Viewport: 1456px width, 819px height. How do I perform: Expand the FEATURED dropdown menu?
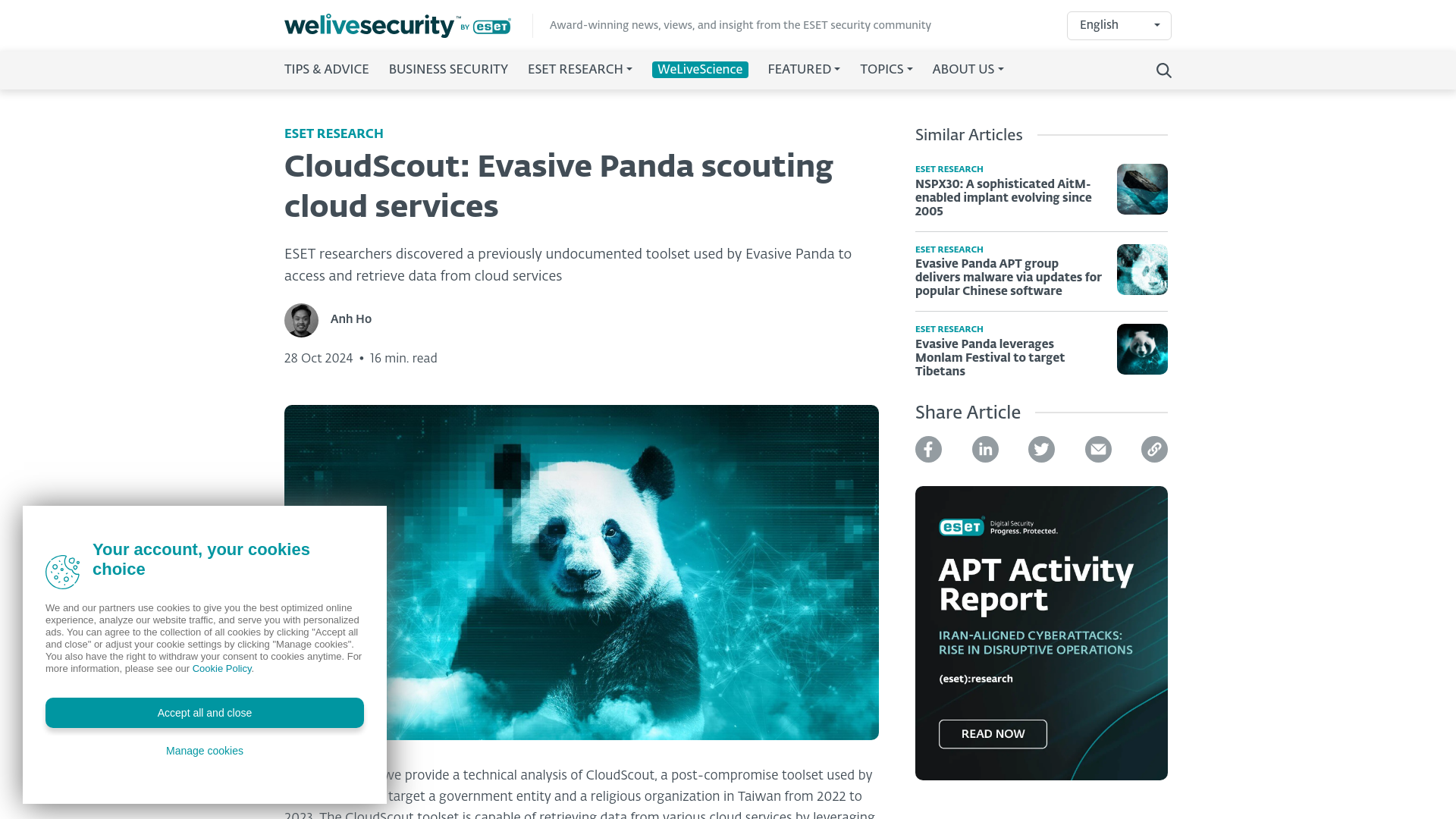(803, 69)
